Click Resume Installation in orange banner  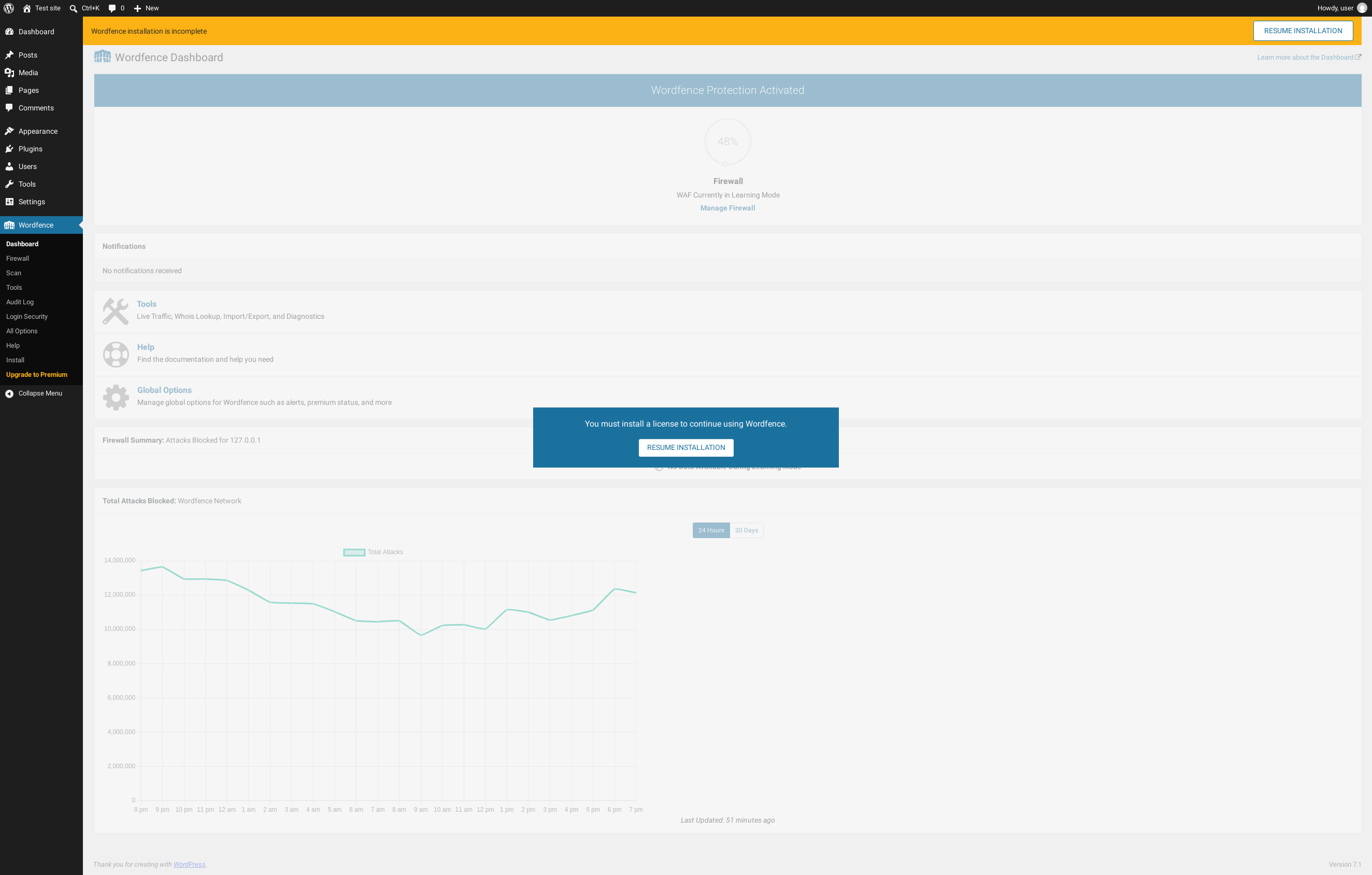pyautogui.click(x=1303, y=31)
